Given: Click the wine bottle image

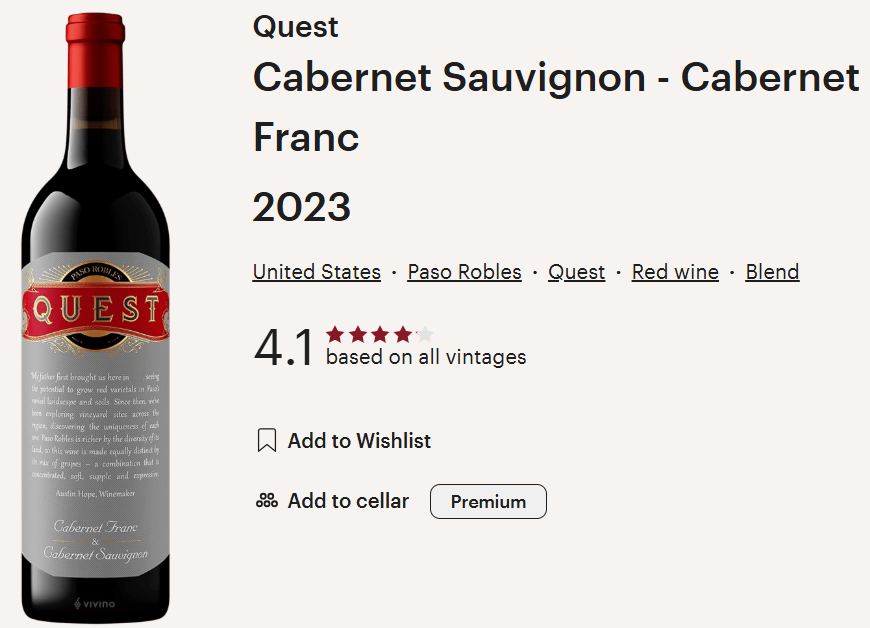Looking at the screenshot, I should coord(95,314).
